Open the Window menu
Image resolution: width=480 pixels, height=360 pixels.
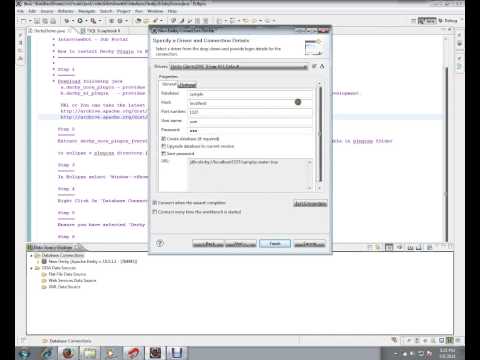pyautogui.click(x=155, y=11)
